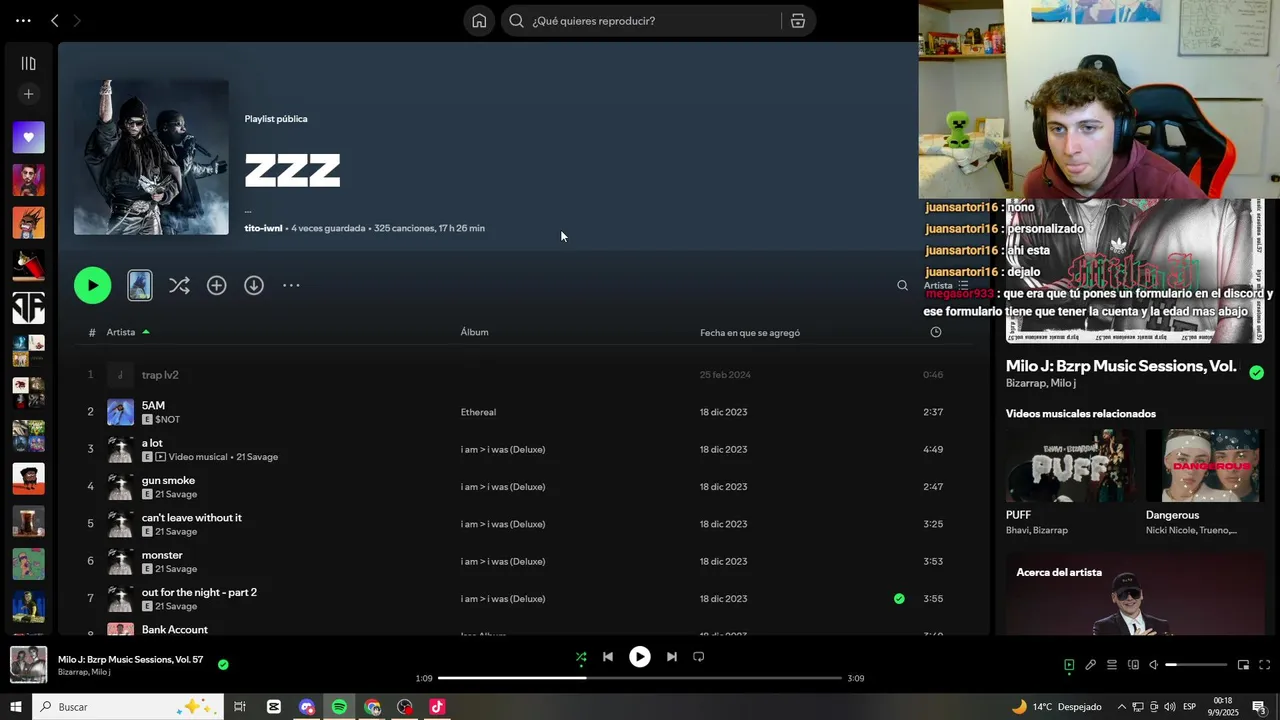The height and width of the screenshot is (720, 1280).
Task: Open Spotify home via house icon
Action: (479, 21)
